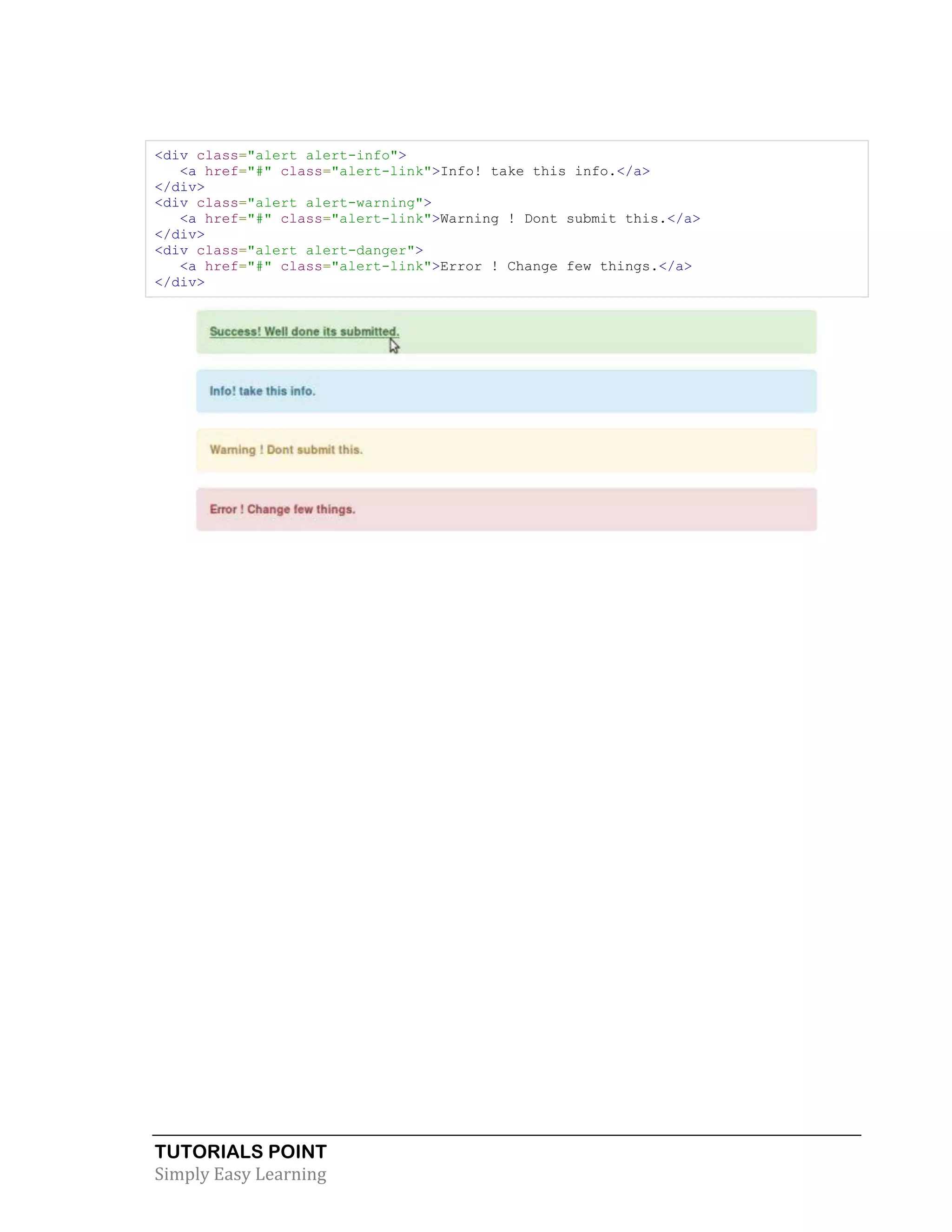Screen dimensions: 952x1232
Task: Click the 'Info! take this info.' alert link
Action: [x=262, y=391]
